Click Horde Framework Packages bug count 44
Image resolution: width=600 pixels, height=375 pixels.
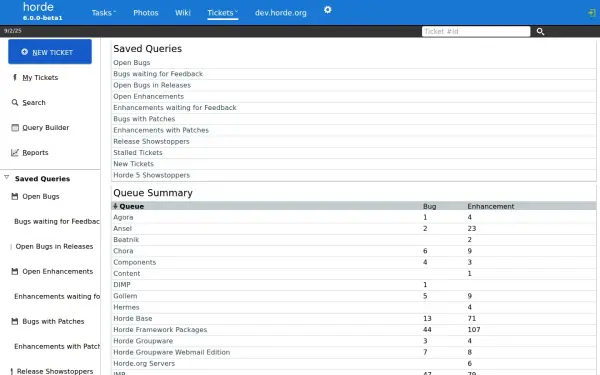coord(427,330)
